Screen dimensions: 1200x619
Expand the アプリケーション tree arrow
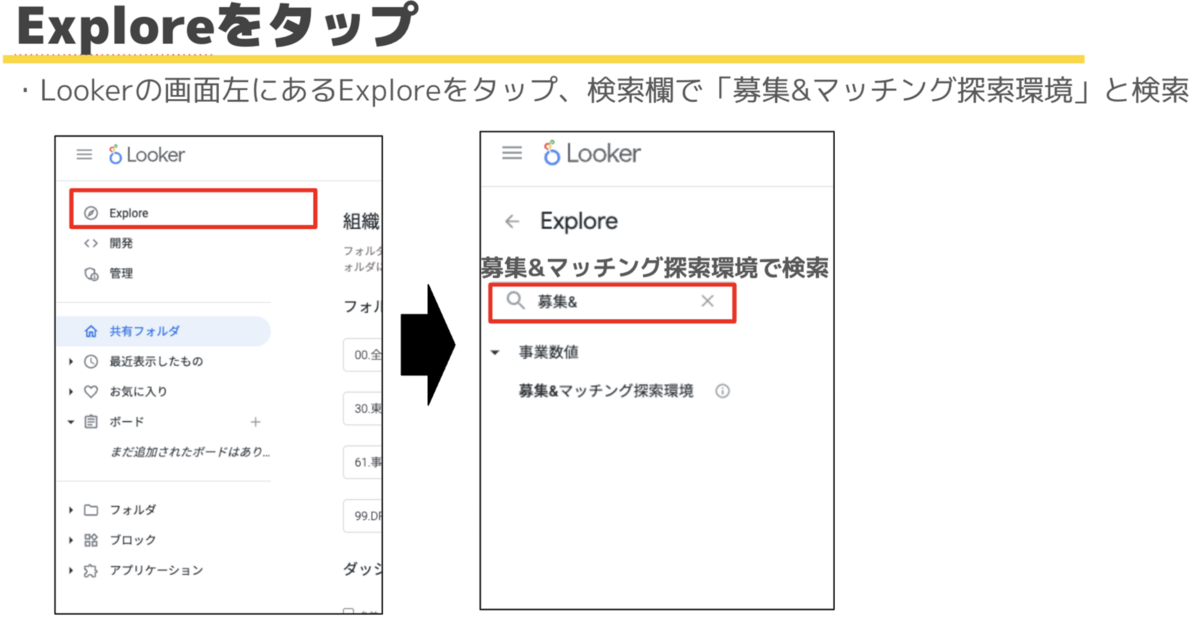71,570
